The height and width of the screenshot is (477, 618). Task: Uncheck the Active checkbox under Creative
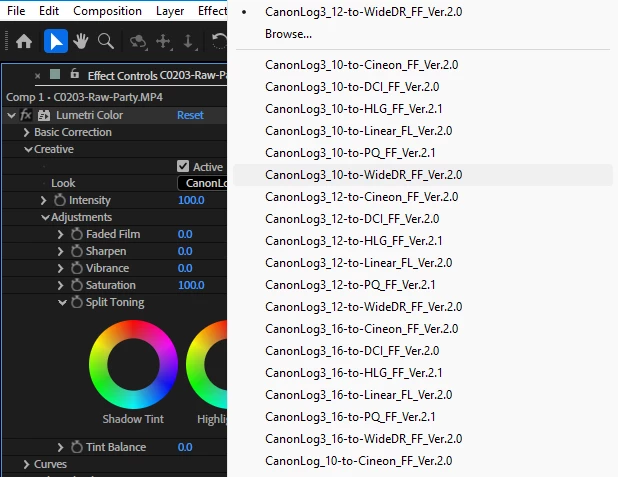coord(183,166)
